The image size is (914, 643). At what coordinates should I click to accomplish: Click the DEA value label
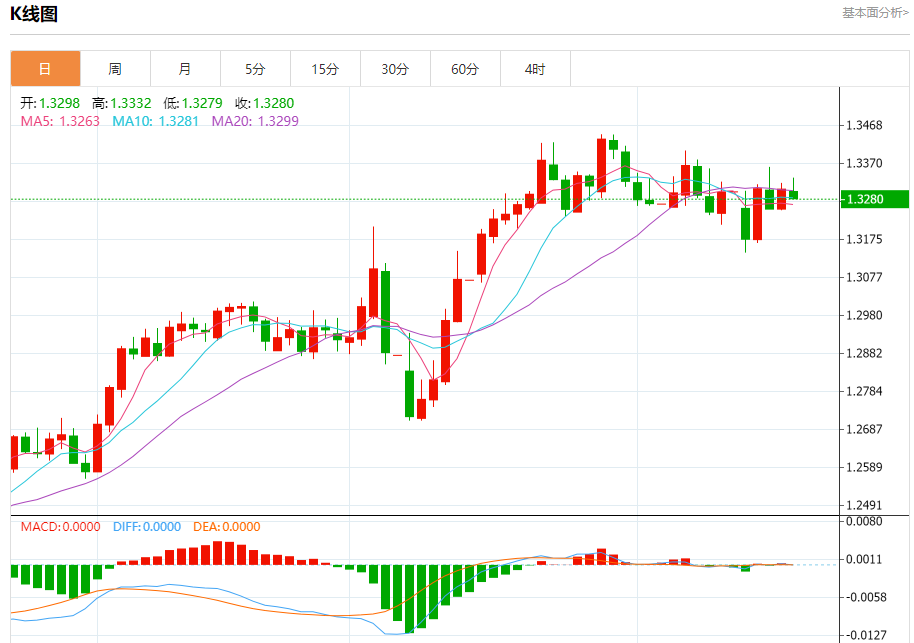pos(227,527)
